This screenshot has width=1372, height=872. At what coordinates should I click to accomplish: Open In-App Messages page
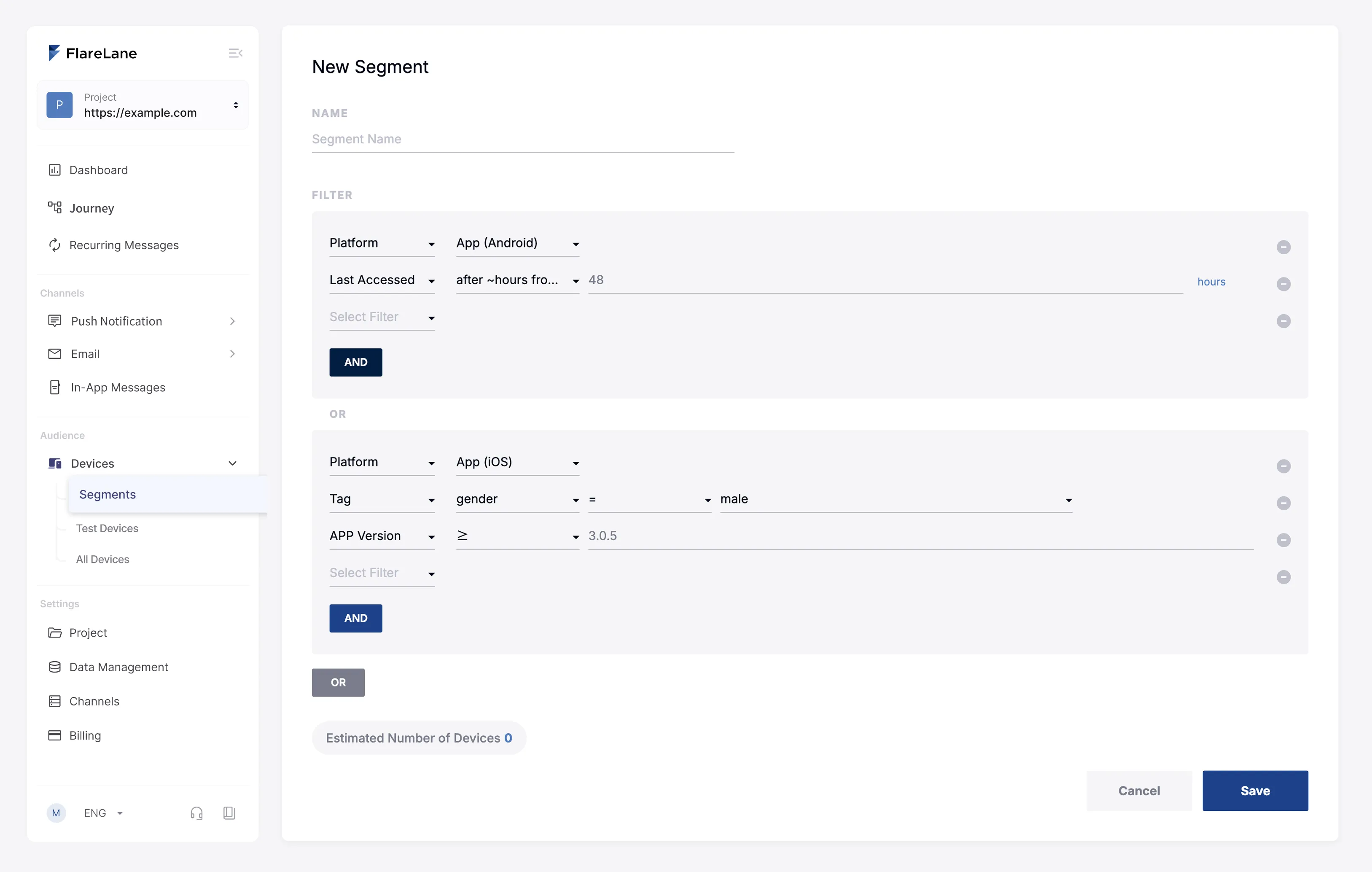tap(118, 388)
